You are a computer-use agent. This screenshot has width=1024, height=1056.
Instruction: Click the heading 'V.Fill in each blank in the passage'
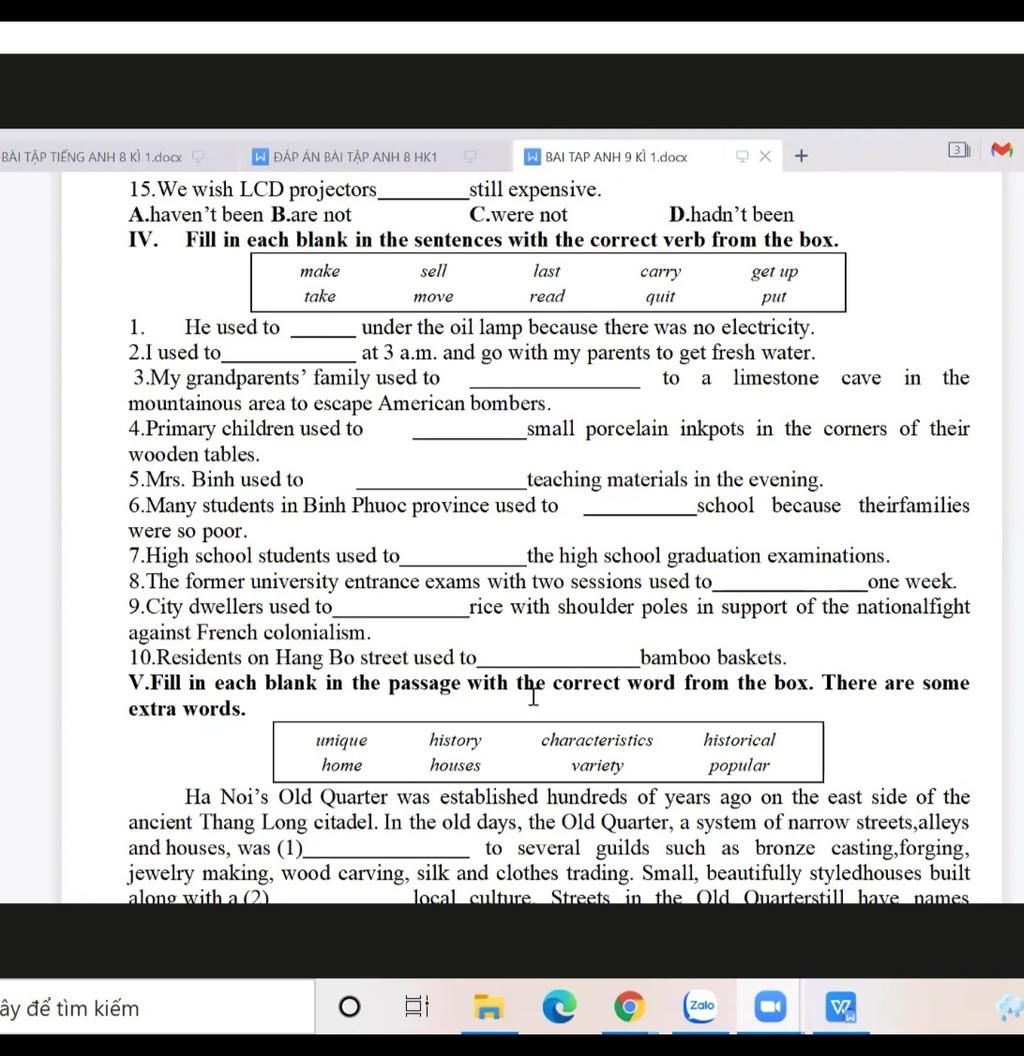pyautogui.click(x=548, y=696)
